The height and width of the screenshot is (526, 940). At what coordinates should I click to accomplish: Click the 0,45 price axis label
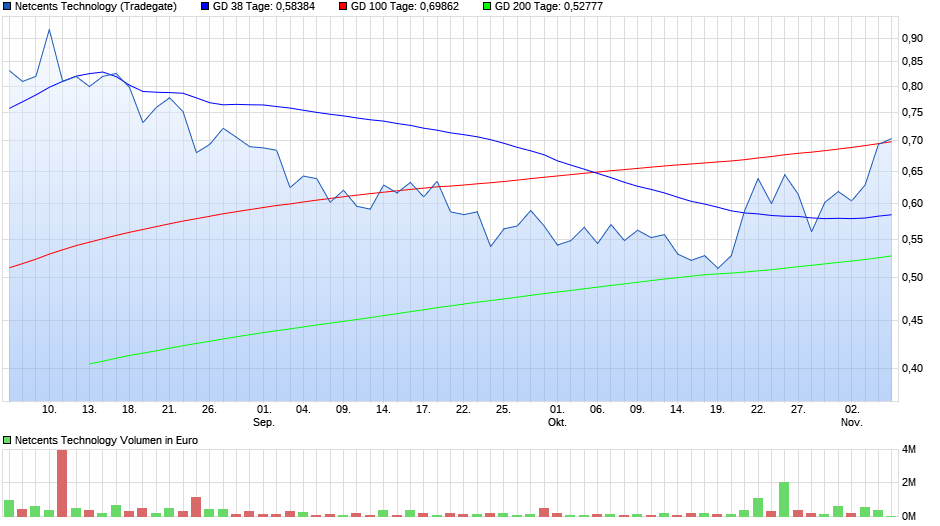912,320
